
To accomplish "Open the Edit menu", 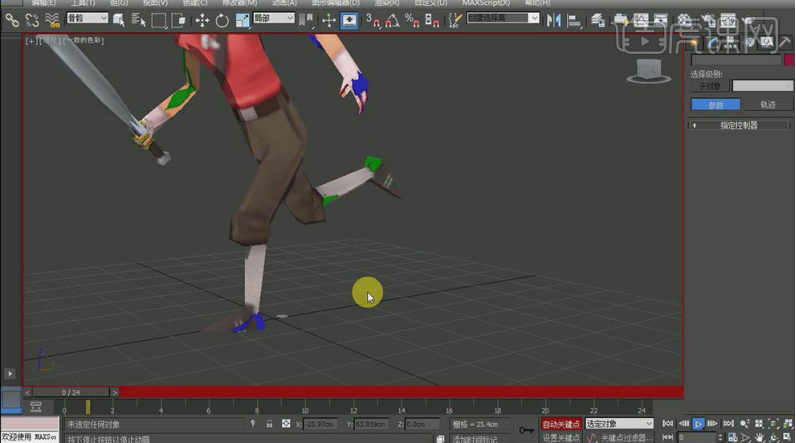I will [44, 3].
